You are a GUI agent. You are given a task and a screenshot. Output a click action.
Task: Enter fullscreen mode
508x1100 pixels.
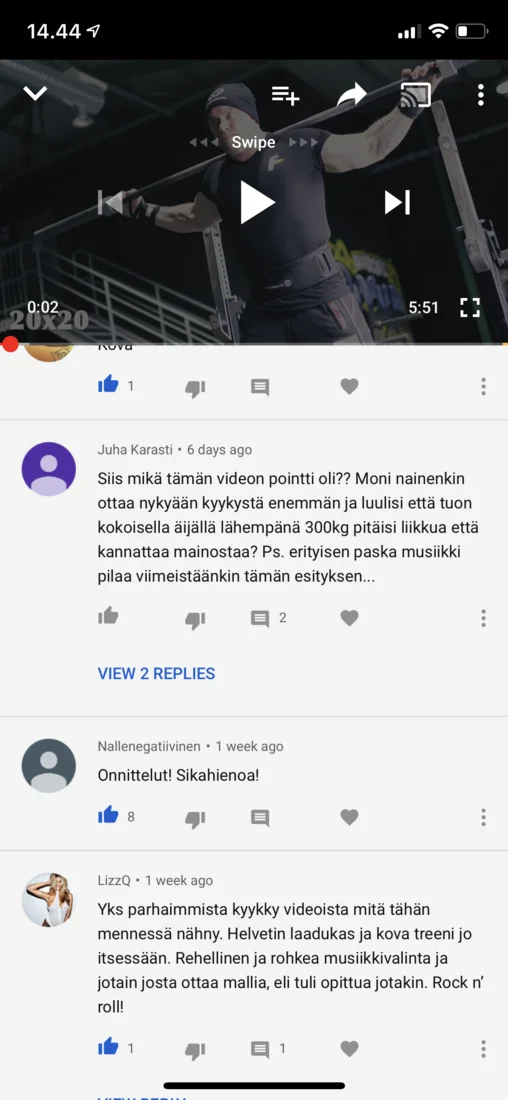(x=469, y=307)
